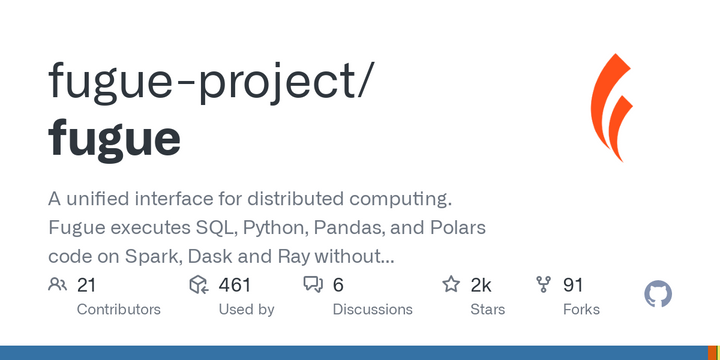Click the 2k stars count
The image size is (720, 360).
point(481,285)
